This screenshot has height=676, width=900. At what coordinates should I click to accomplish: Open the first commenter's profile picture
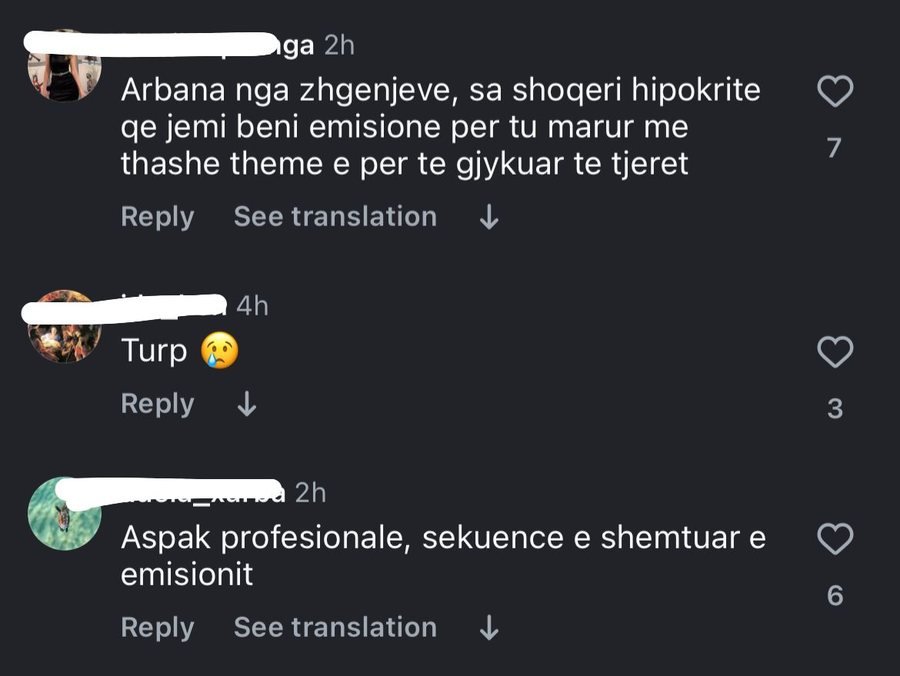[x=64, y=63]
